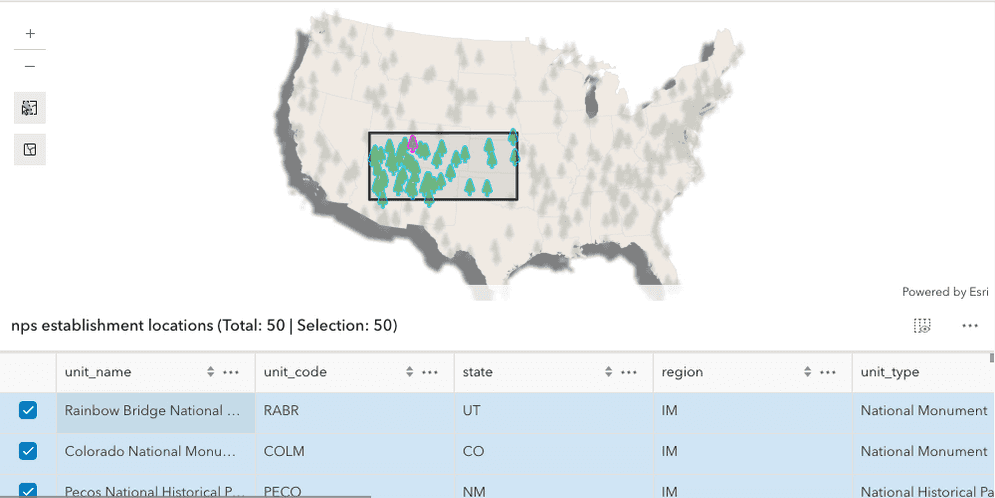Screen dimensions: 995x498
Task: Click the clear selection icon above table
Action: tap(922, 325)
